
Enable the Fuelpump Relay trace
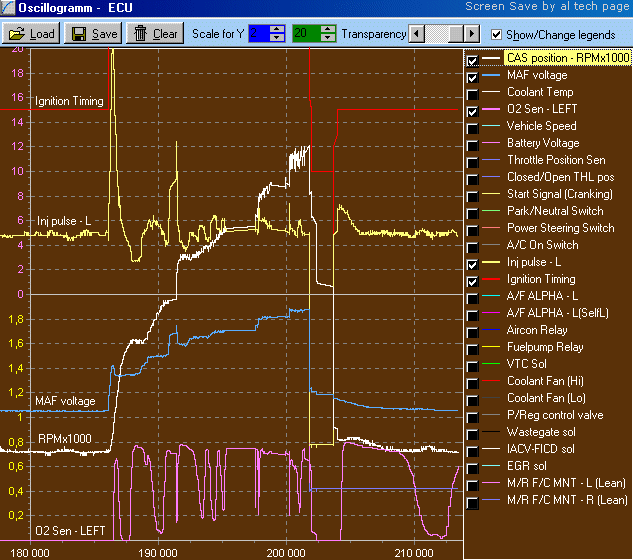pyautogui.click(x=473, y=348)
